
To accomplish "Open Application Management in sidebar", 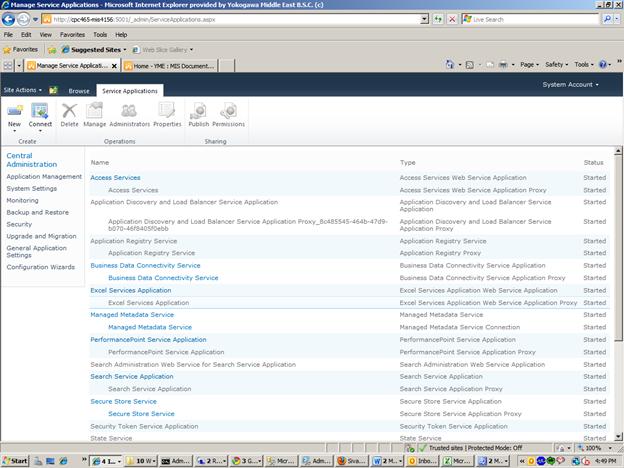I will click(x=44, y=176).
